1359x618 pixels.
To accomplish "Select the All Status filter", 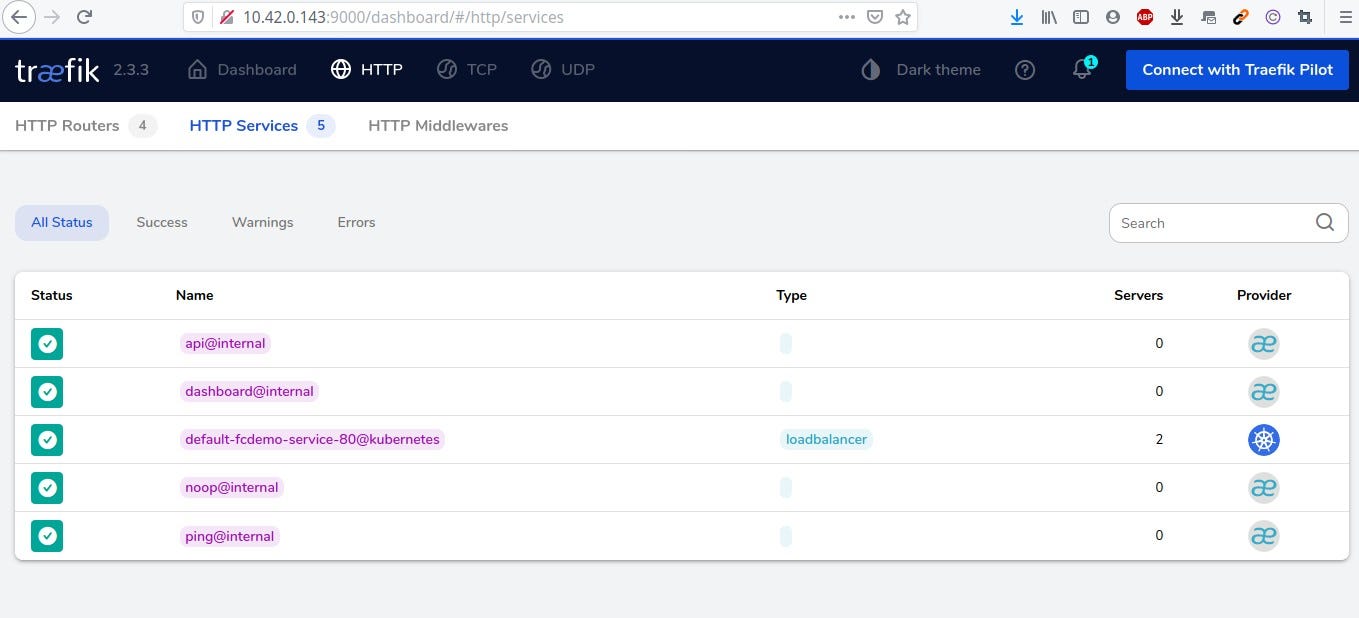I will [62, 223].
